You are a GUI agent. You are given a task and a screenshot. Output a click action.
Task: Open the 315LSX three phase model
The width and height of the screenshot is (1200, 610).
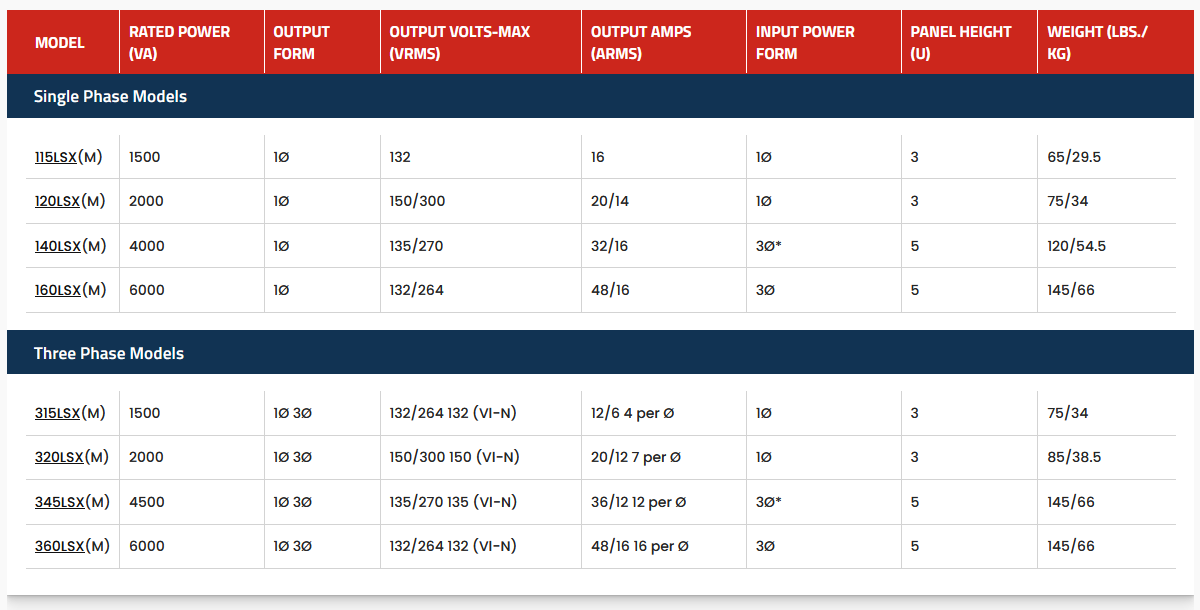click(x=57, y=413)
